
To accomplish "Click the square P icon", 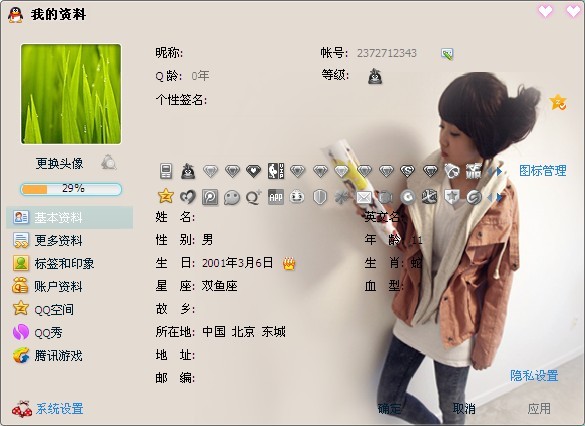I will (210, 197).
